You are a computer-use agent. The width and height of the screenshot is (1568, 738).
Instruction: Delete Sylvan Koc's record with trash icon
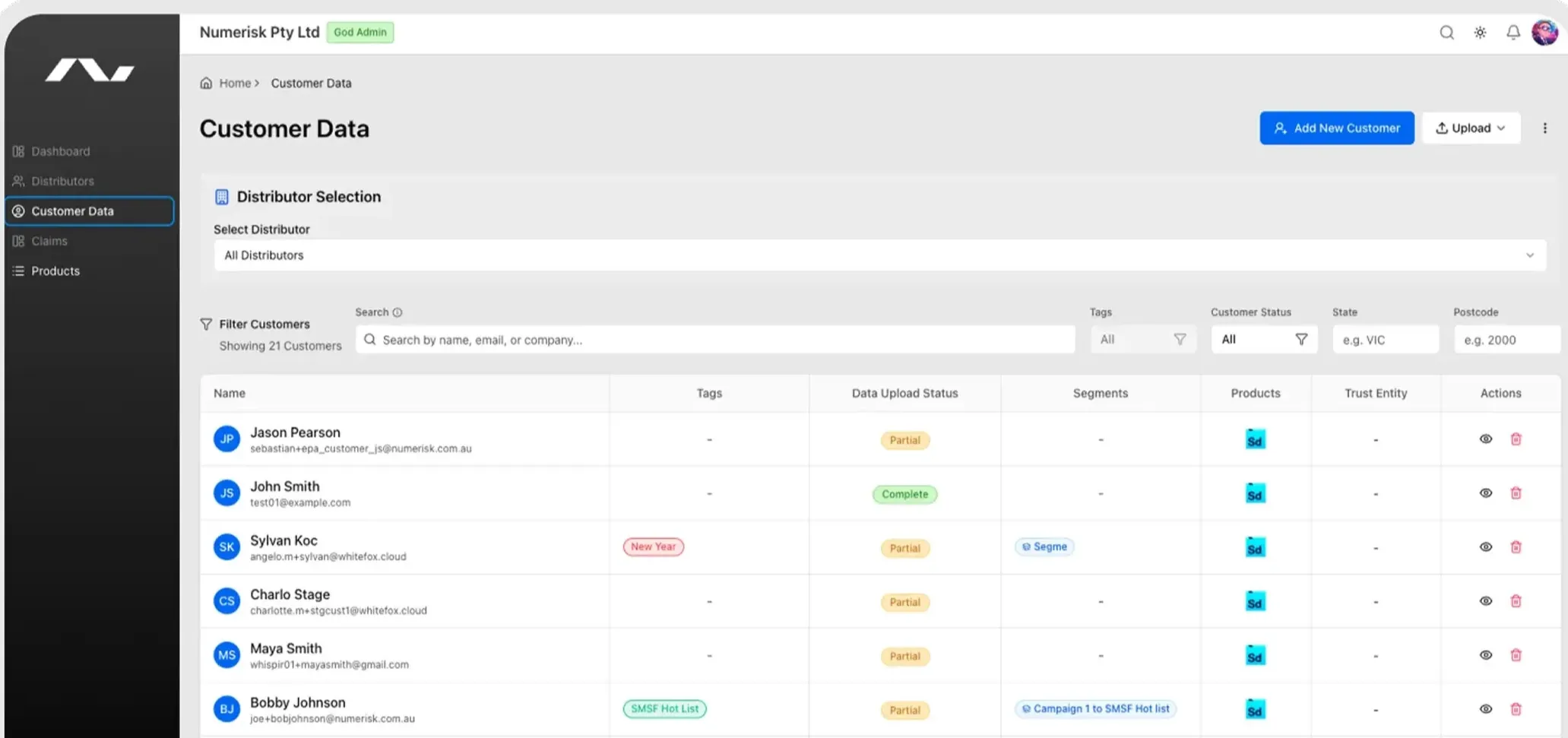tap(1516, 547)
